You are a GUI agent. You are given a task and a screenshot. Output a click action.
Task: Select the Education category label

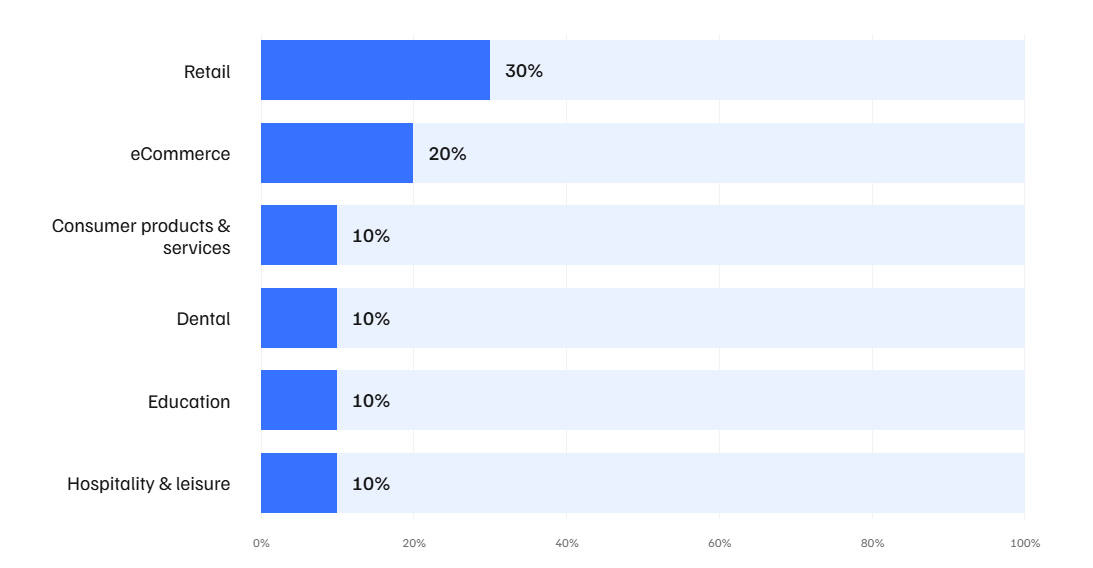pos(189,402)
